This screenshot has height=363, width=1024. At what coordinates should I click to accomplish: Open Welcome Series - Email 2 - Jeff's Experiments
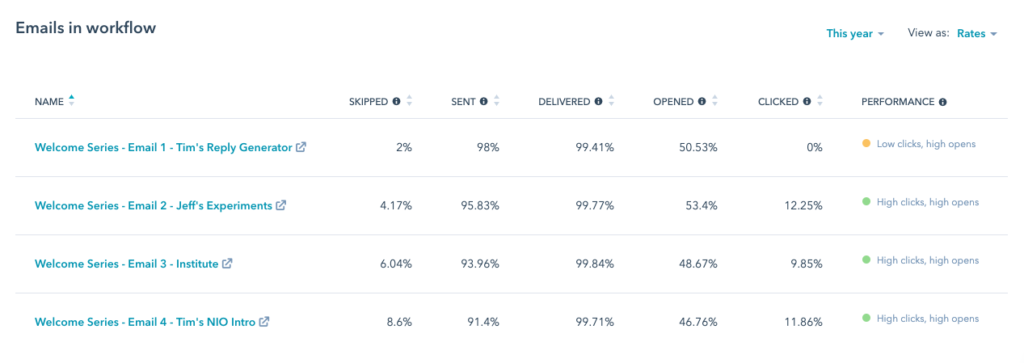point(153,206)
